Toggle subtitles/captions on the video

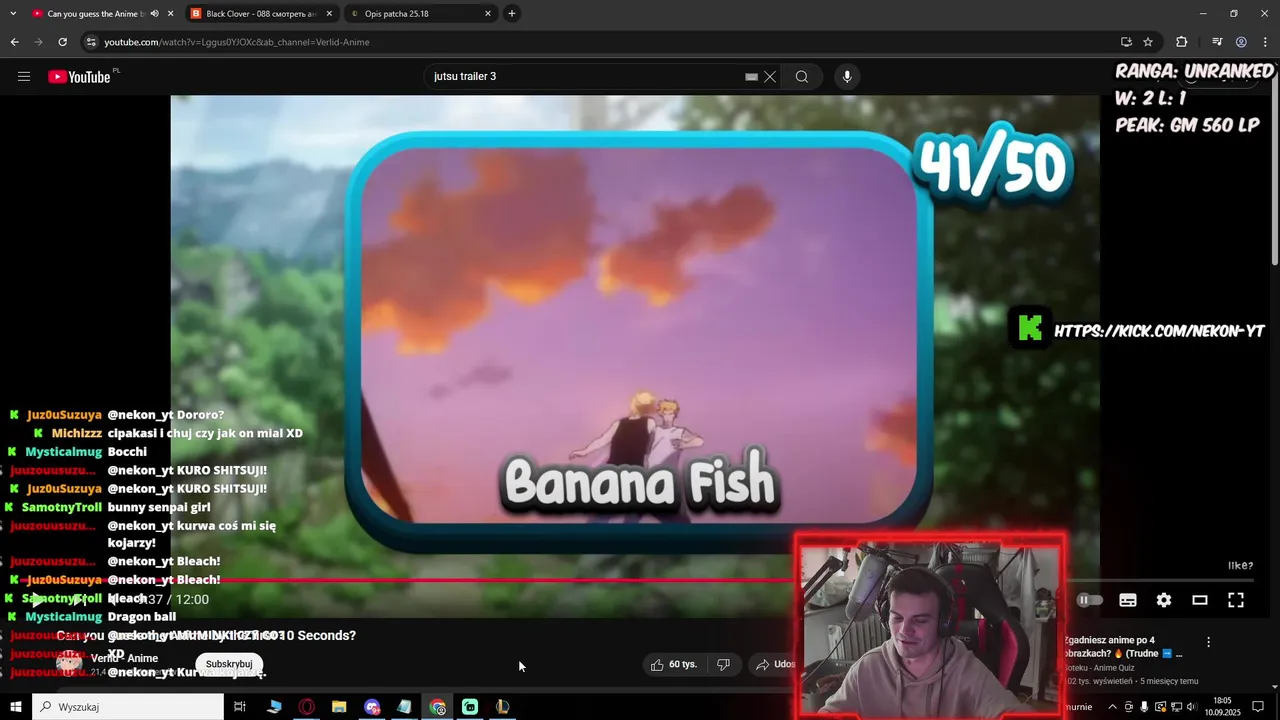pos(1128,600)
